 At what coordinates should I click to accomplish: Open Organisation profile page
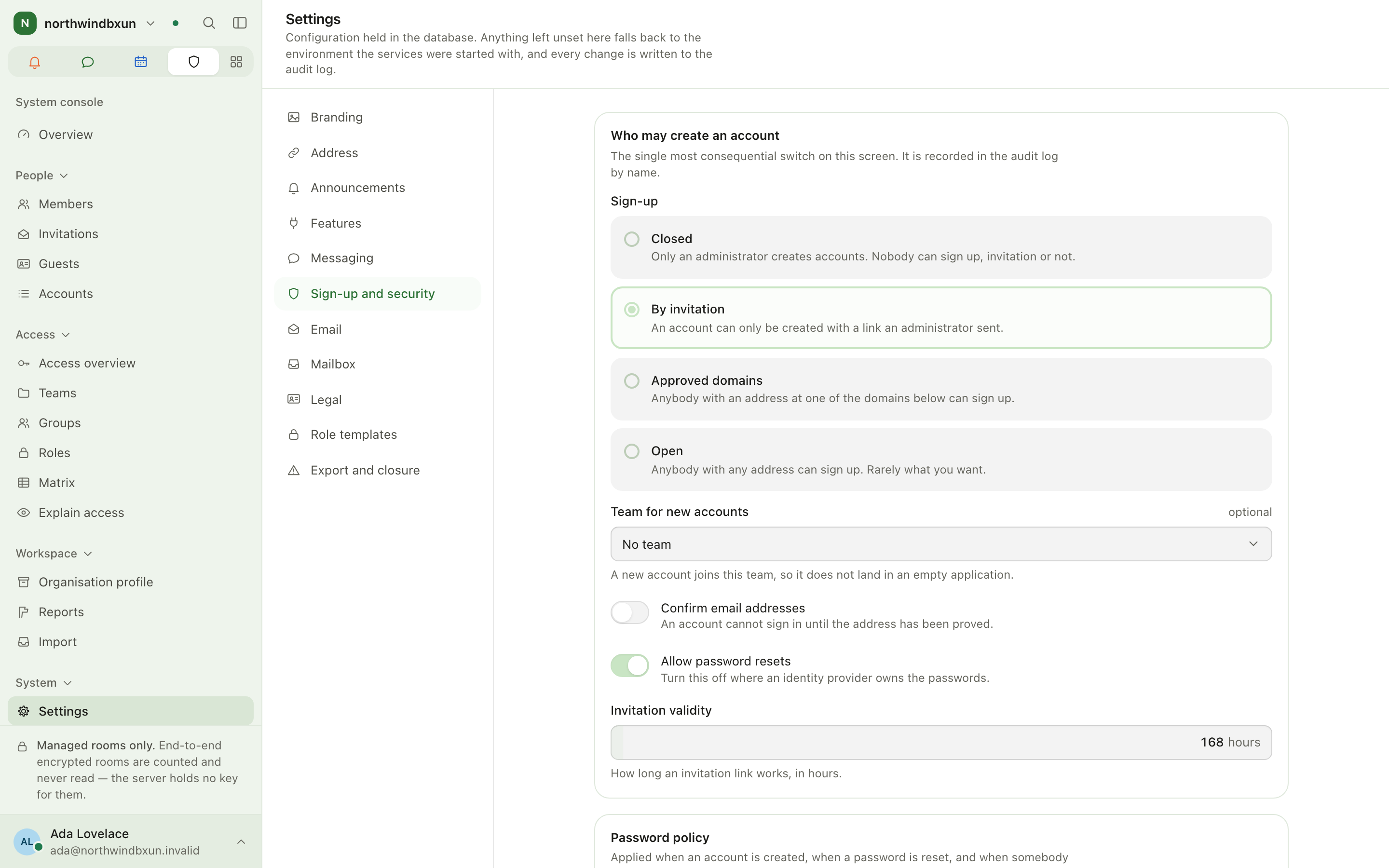point(130,582)
